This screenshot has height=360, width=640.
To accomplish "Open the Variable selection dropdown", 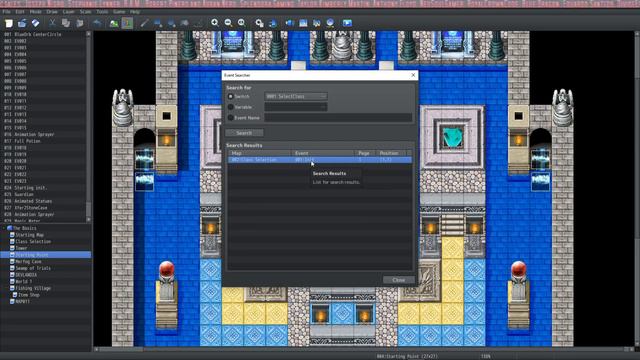I will pyautogui.click(x=296, y=107).
